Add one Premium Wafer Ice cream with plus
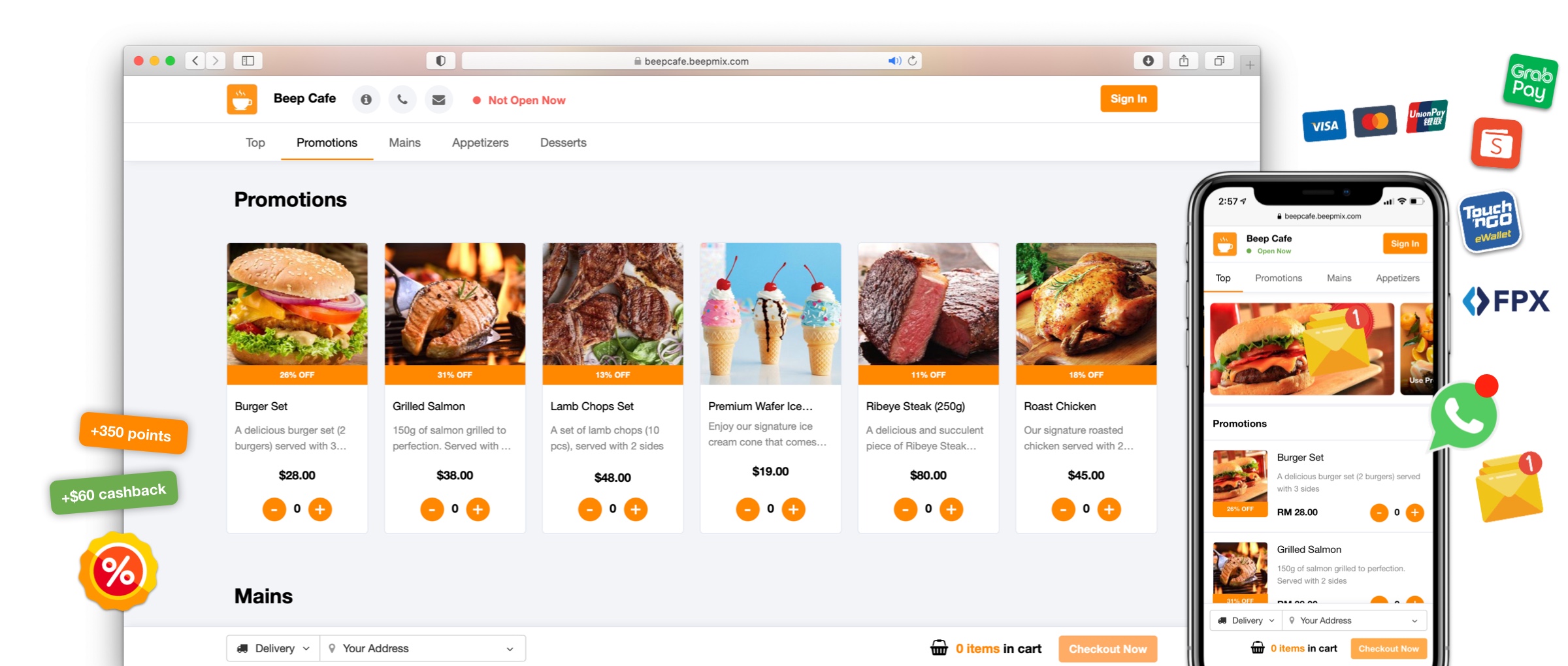Viewport: 1568px width, 666px height. [794, 509]
